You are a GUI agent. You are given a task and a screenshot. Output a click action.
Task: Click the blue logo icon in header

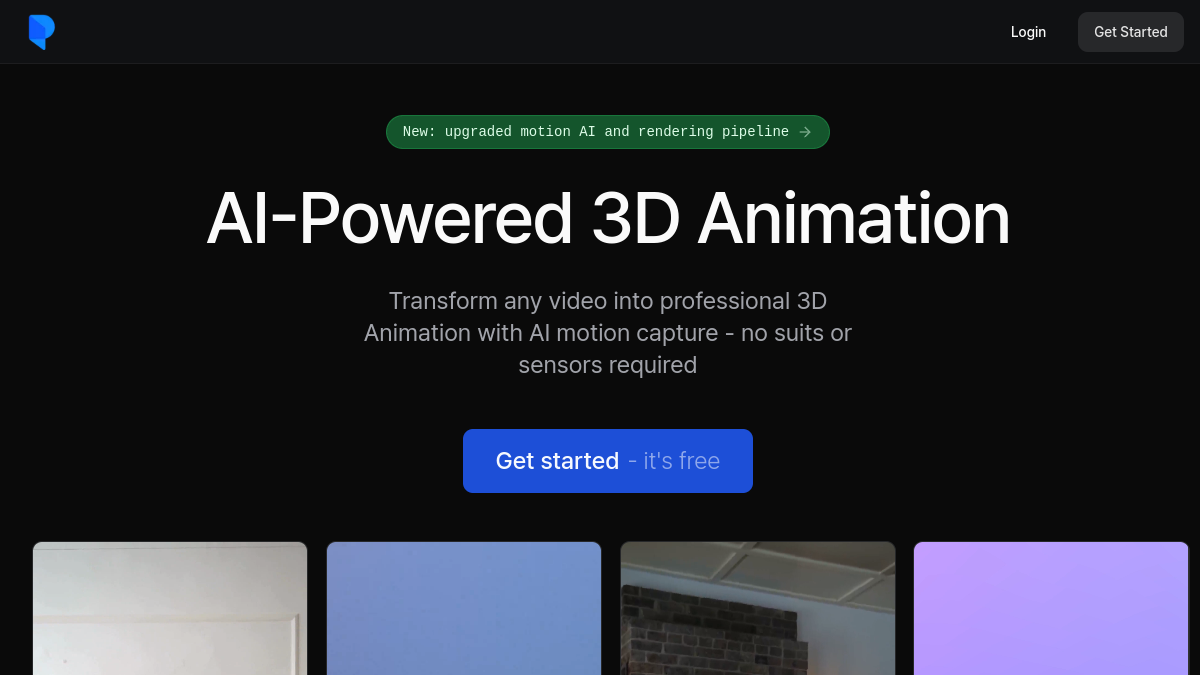41,32
